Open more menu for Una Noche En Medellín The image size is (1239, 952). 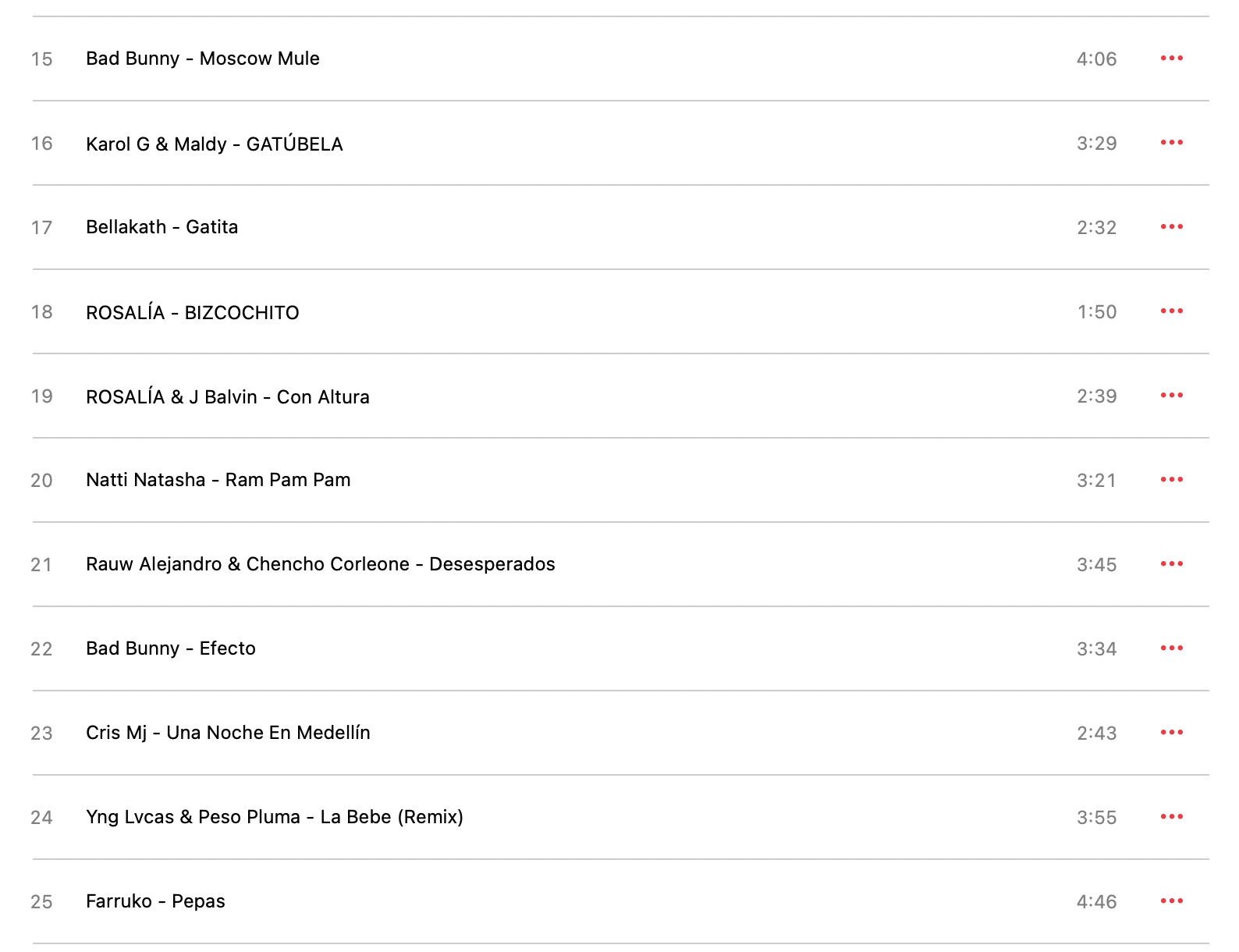pos(1171,733)
